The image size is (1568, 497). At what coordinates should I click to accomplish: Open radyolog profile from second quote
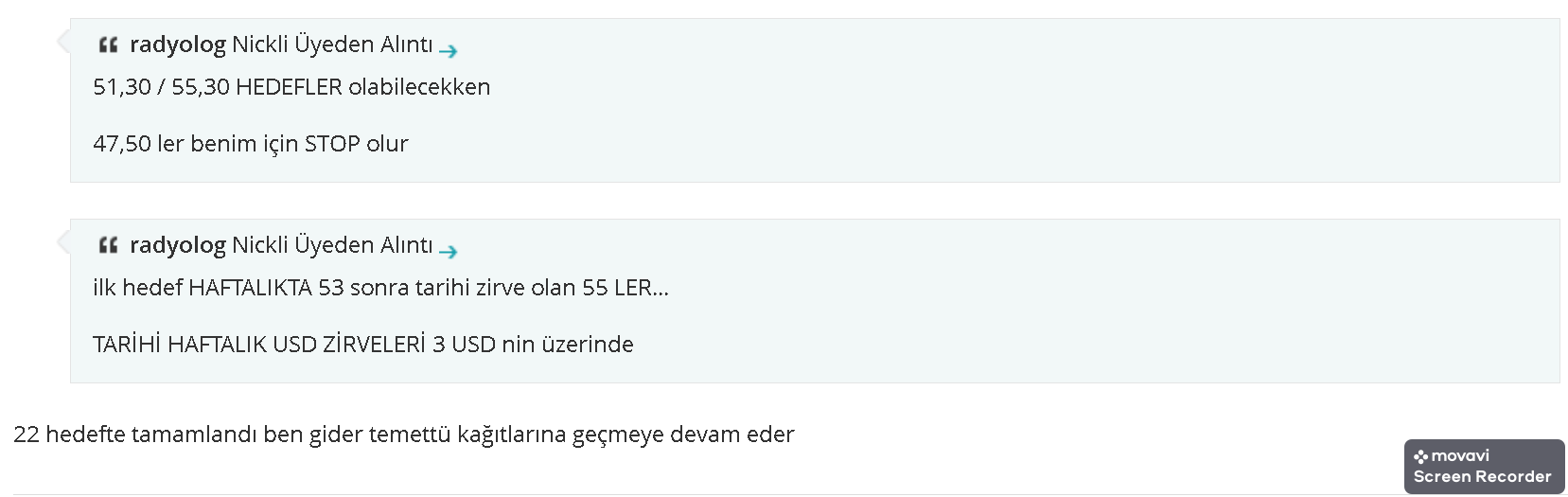(x=178, y=245)
